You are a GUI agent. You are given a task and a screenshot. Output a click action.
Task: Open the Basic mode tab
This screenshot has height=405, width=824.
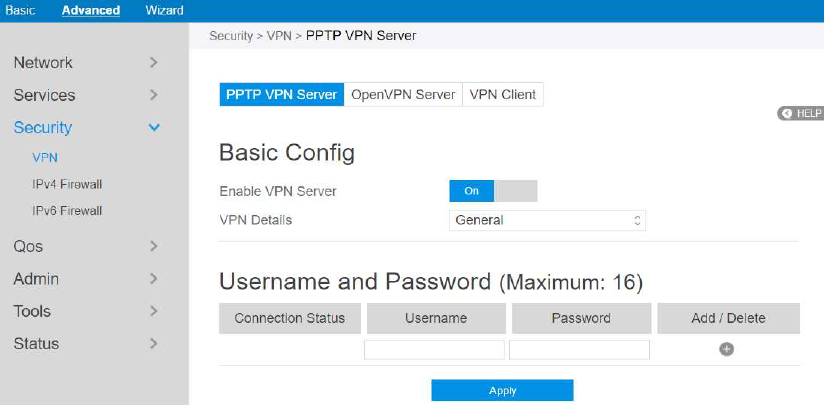(20, 10)
